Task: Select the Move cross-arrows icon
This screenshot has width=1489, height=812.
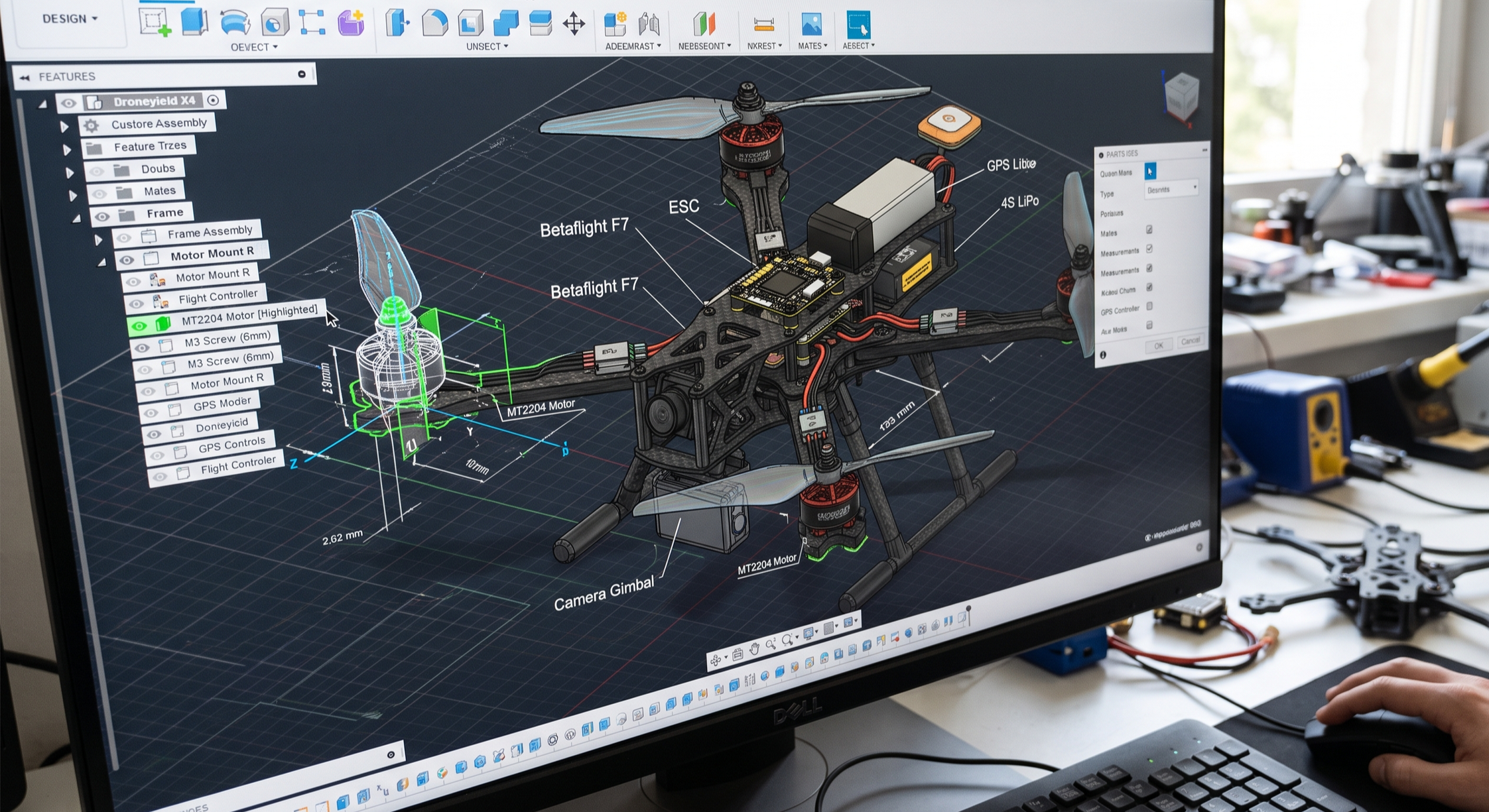Action: point(574,25)
